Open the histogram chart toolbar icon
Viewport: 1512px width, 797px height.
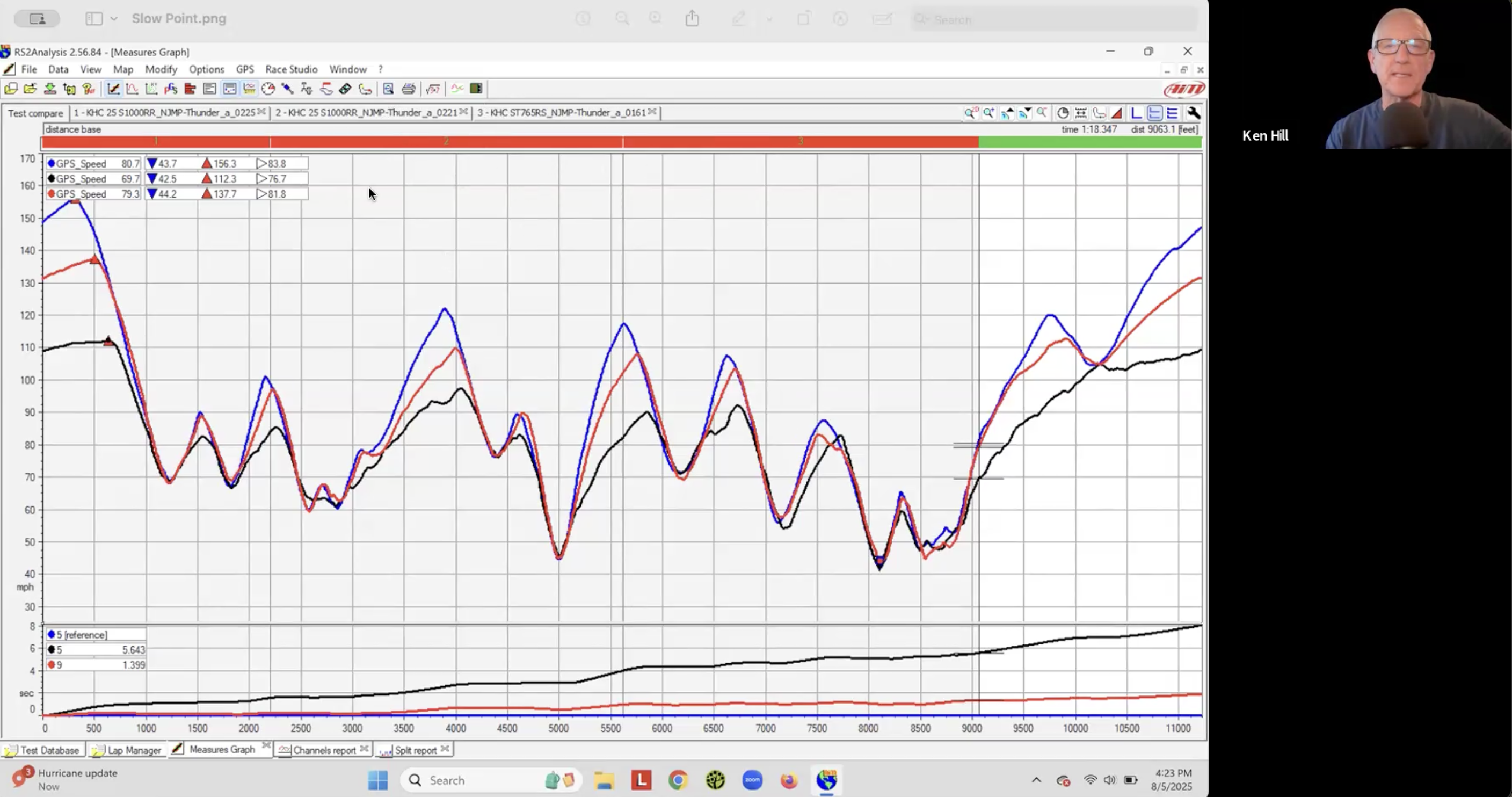tap(190, 89)
